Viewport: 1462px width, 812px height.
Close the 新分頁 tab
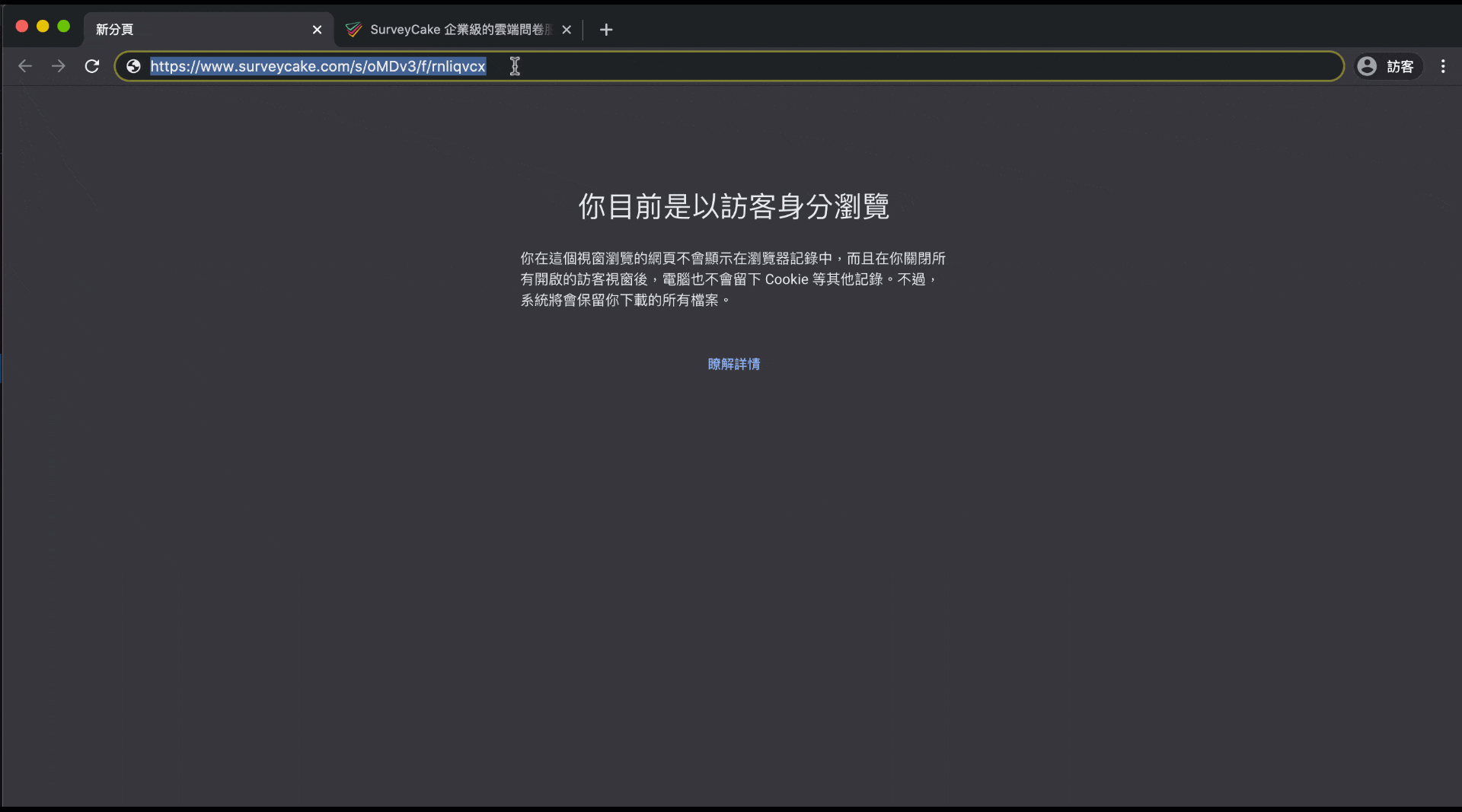coord(317,30)
